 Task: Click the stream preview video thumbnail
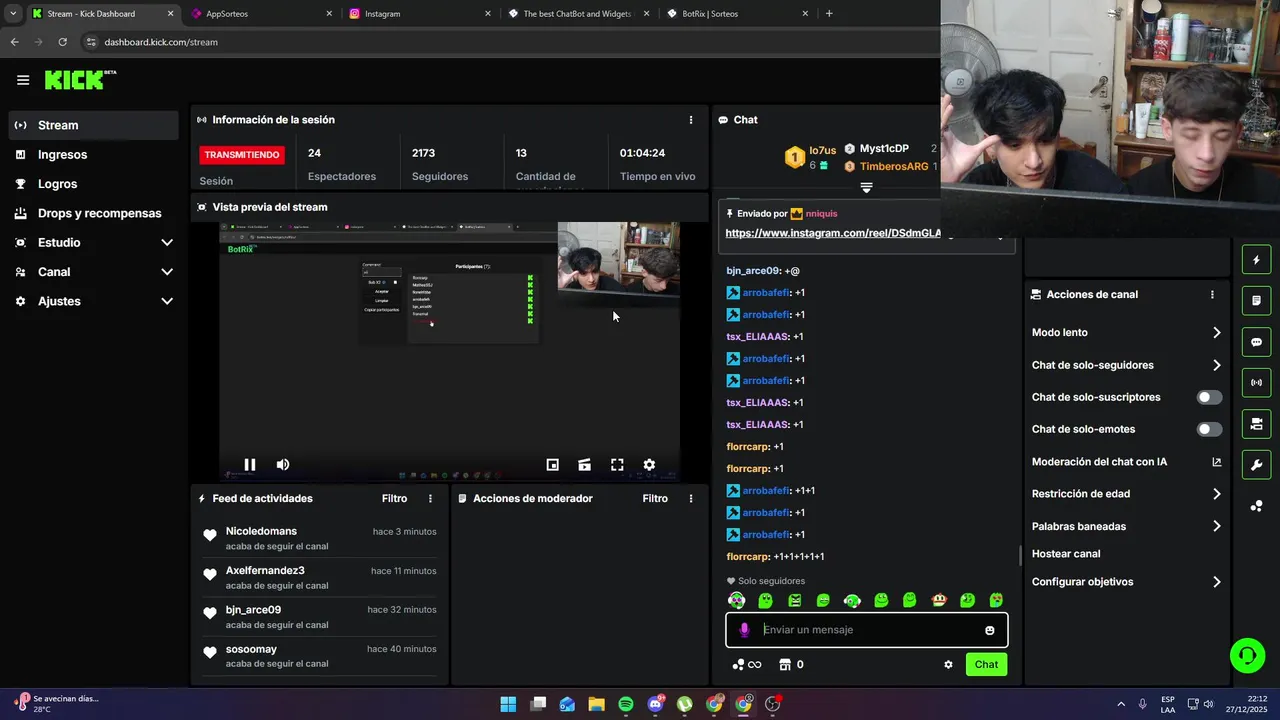click(x=449, y=352)
